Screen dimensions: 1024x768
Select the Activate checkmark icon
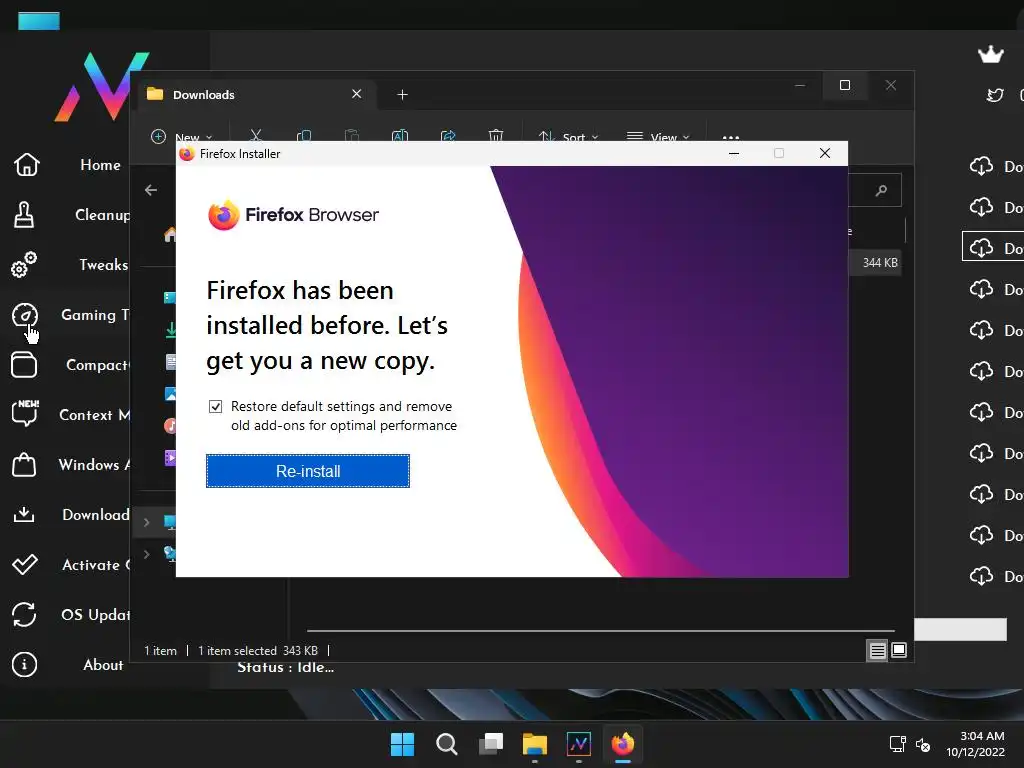coord(25,564)
